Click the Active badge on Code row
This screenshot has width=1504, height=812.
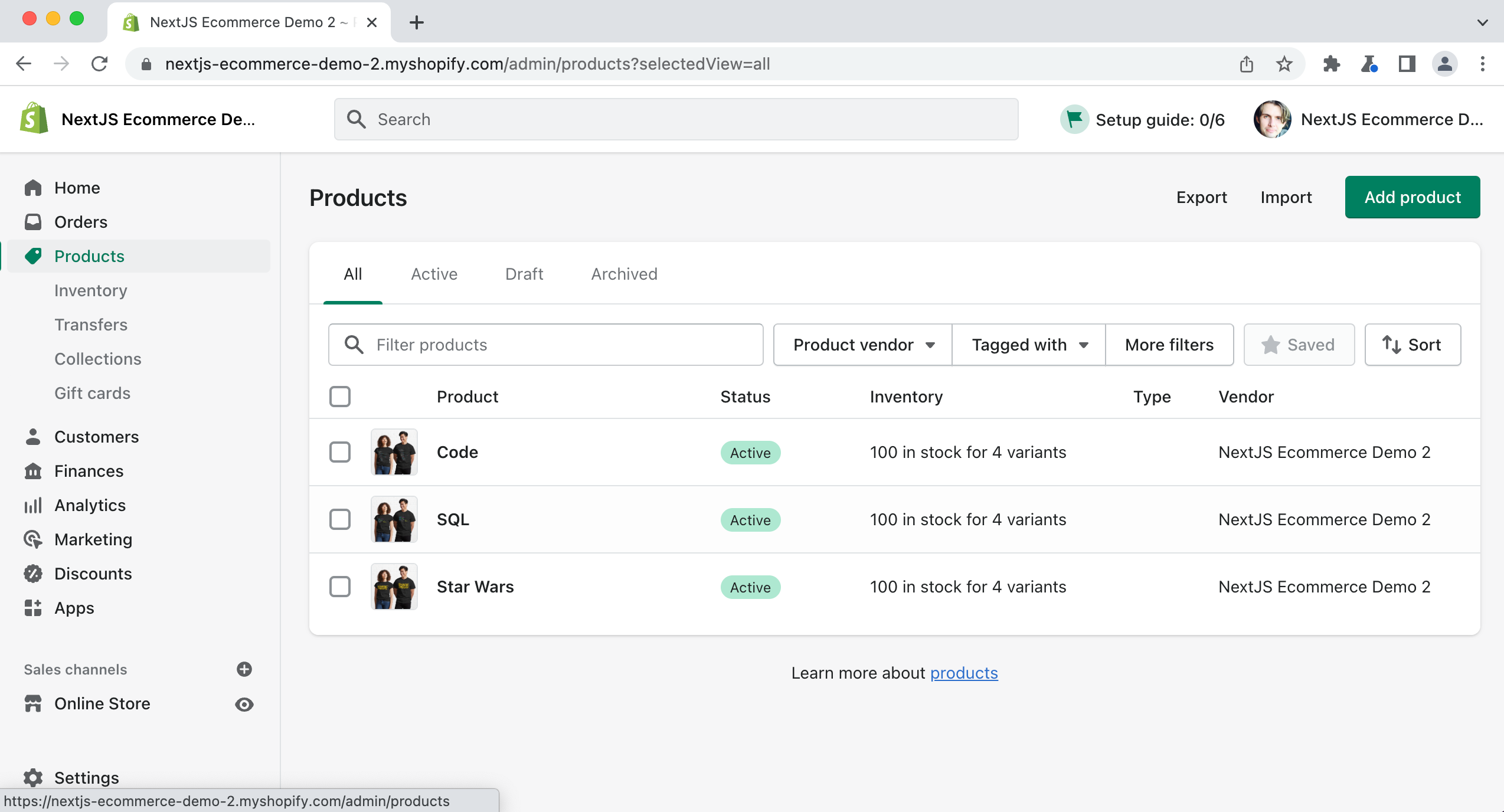pos(750,453)
